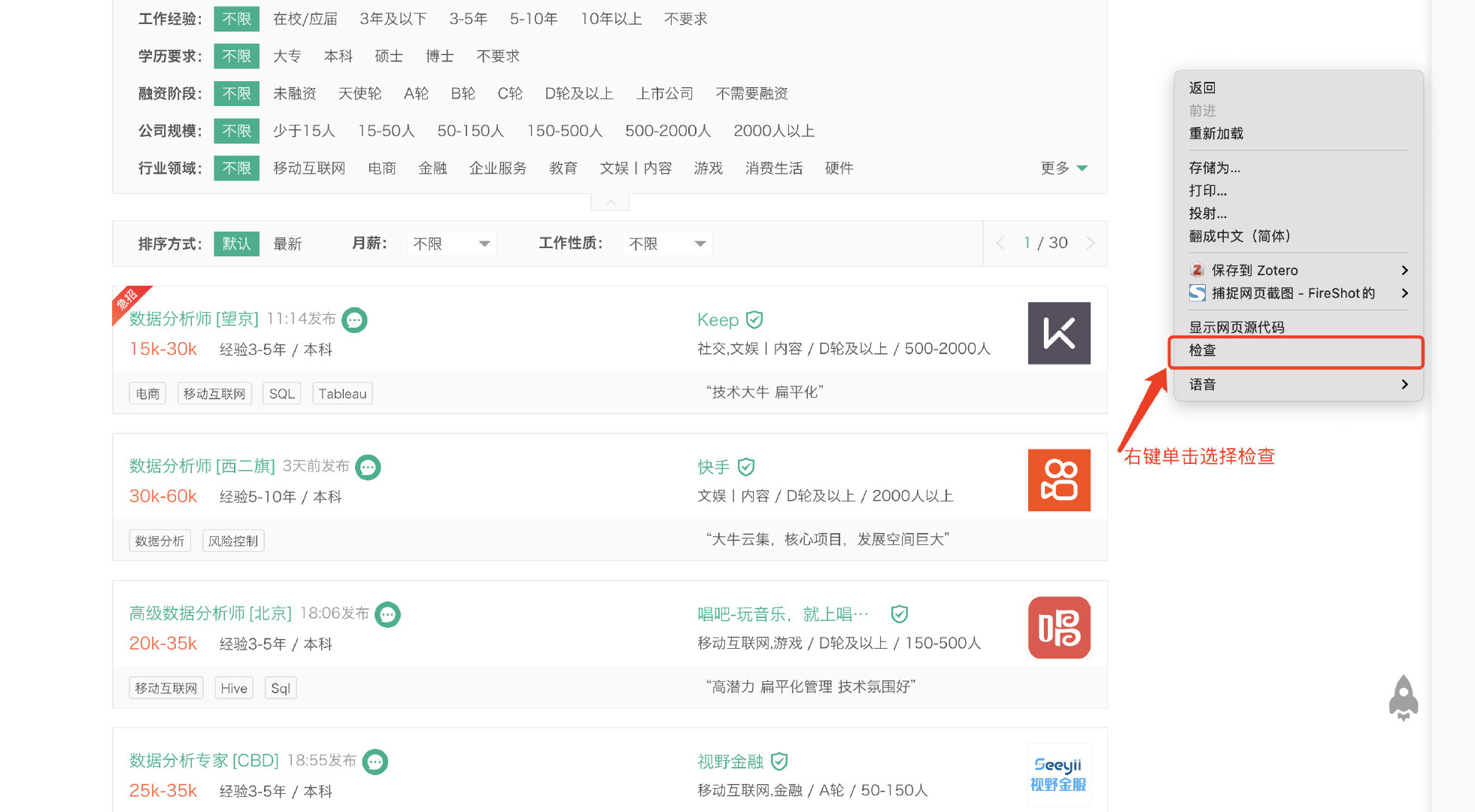
Task: Click the verified shield next to Keep
Action: 754,320
